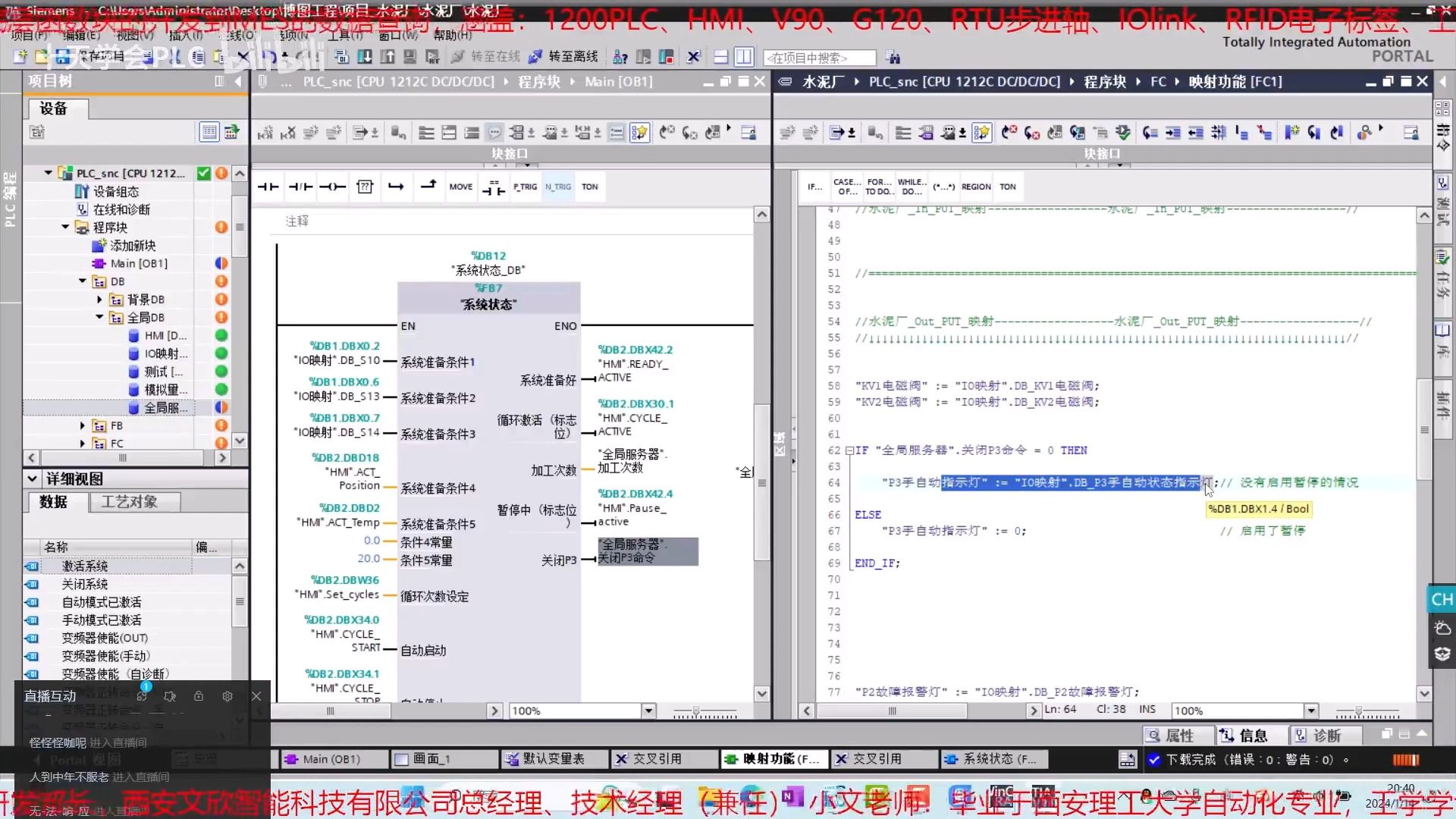
Task: Insert a normally open contact
Action: (268, 187)
